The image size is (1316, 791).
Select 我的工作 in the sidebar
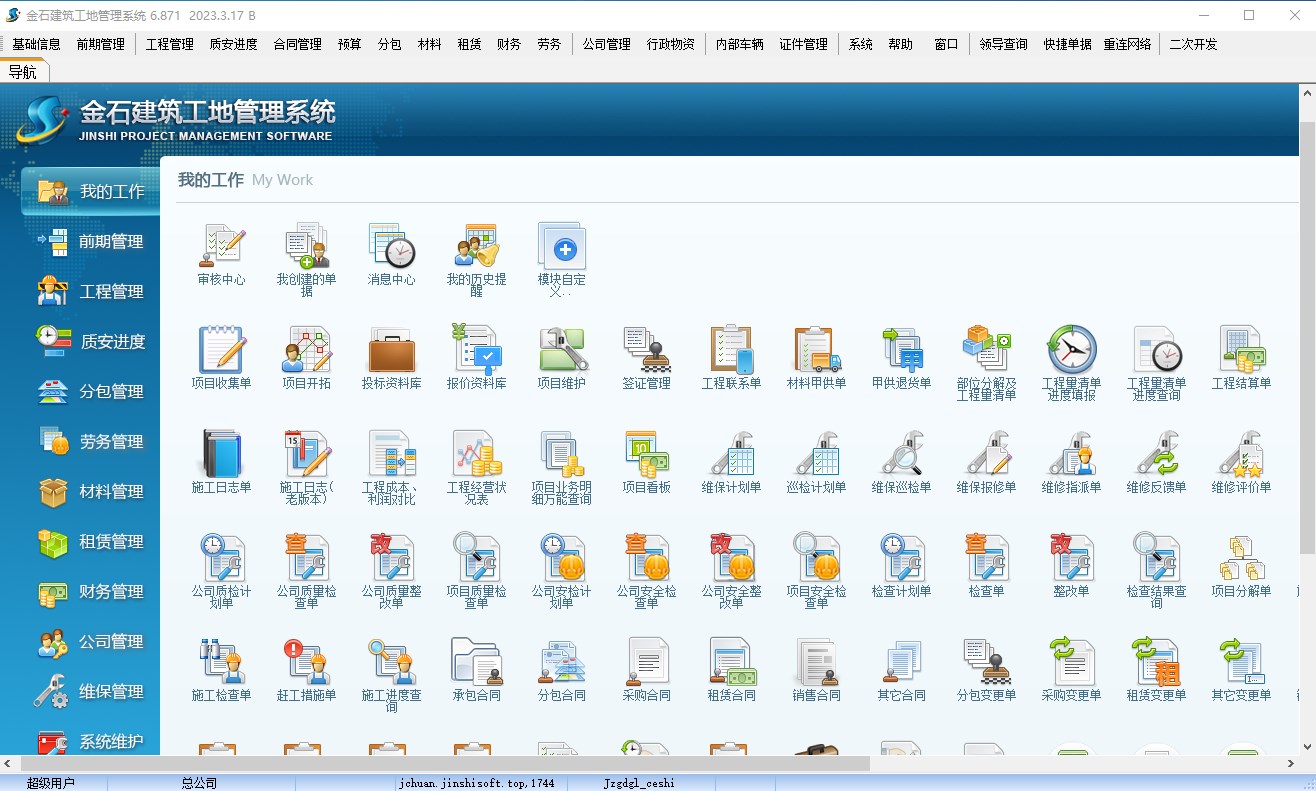coord(90,191)
